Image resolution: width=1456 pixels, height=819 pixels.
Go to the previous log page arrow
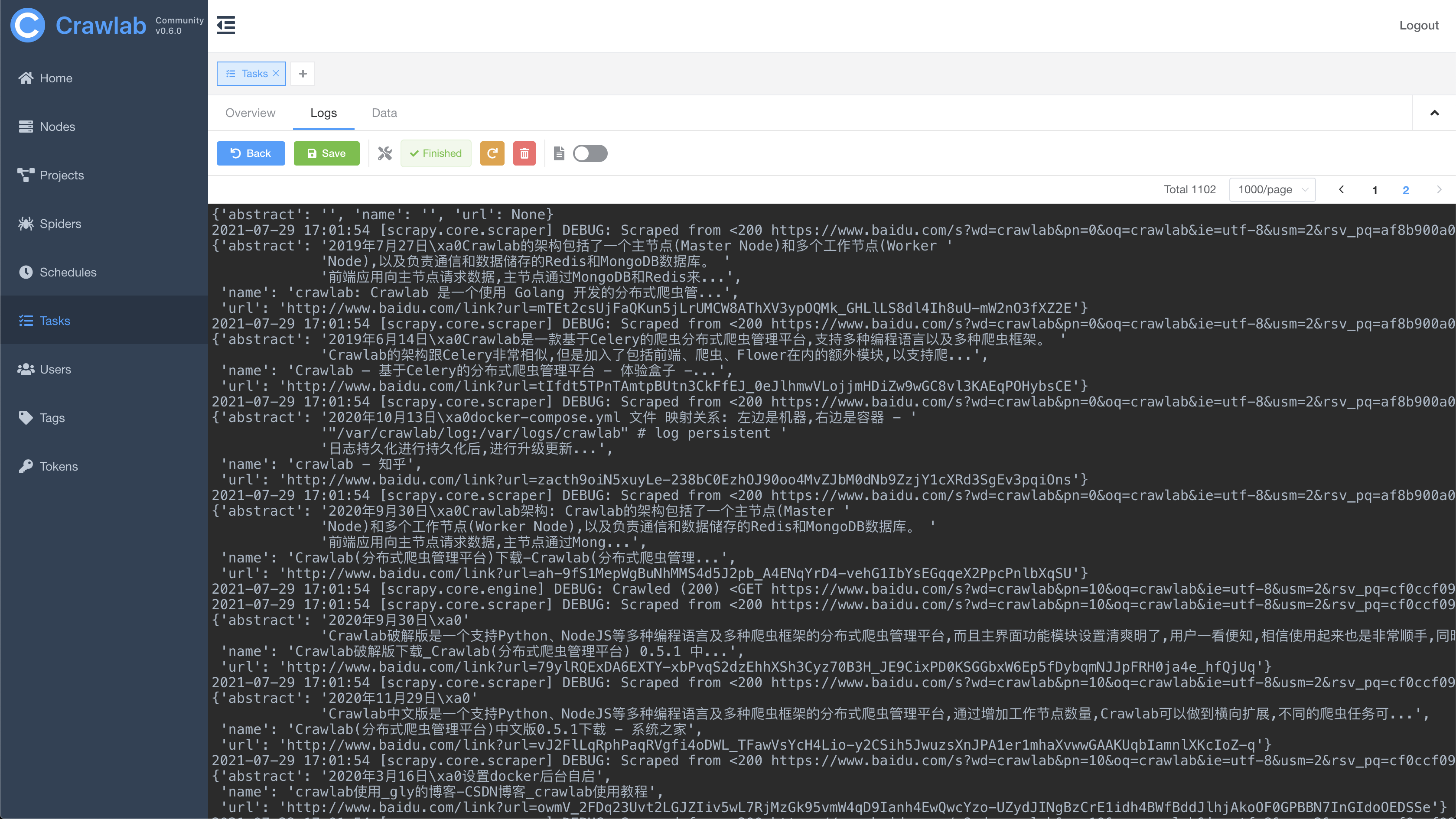pyautogui.click(x=1341, y=189)
